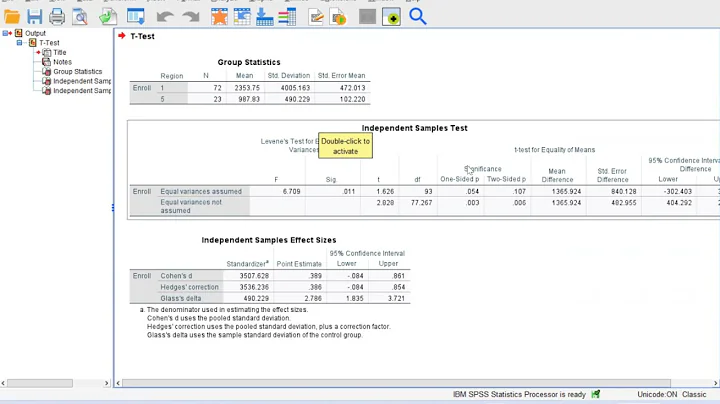Image resolution: width=720 pixels, height=404 pixels.
Task: Click the Classic status bar entry
Action: (694, 394)
